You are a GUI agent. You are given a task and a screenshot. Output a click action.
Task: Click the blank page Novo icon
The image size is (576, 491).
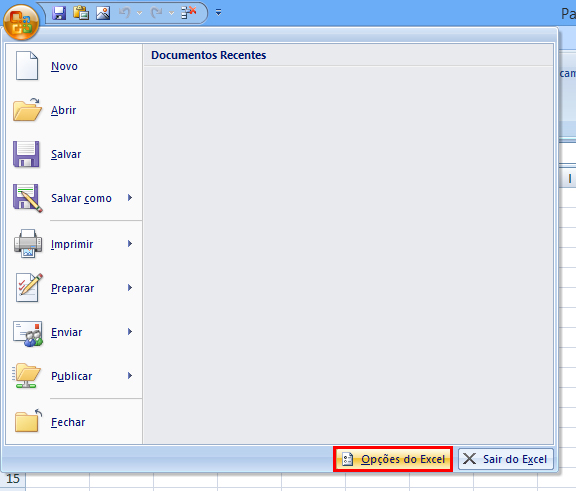click(x=27, y=66)
